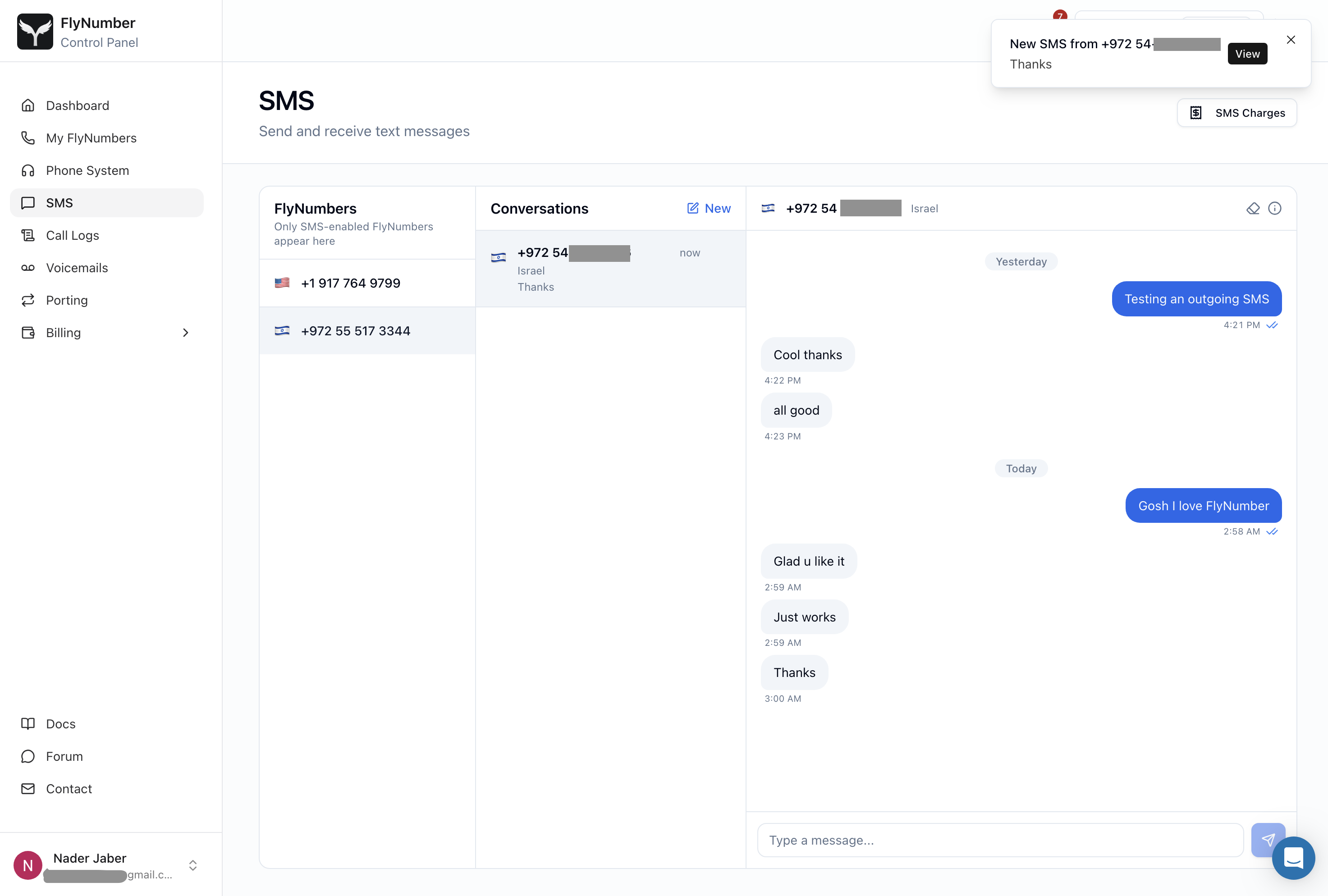Click the Phone System headset icon
Viewport: 1328px width, 896px height.
point(28,170)
